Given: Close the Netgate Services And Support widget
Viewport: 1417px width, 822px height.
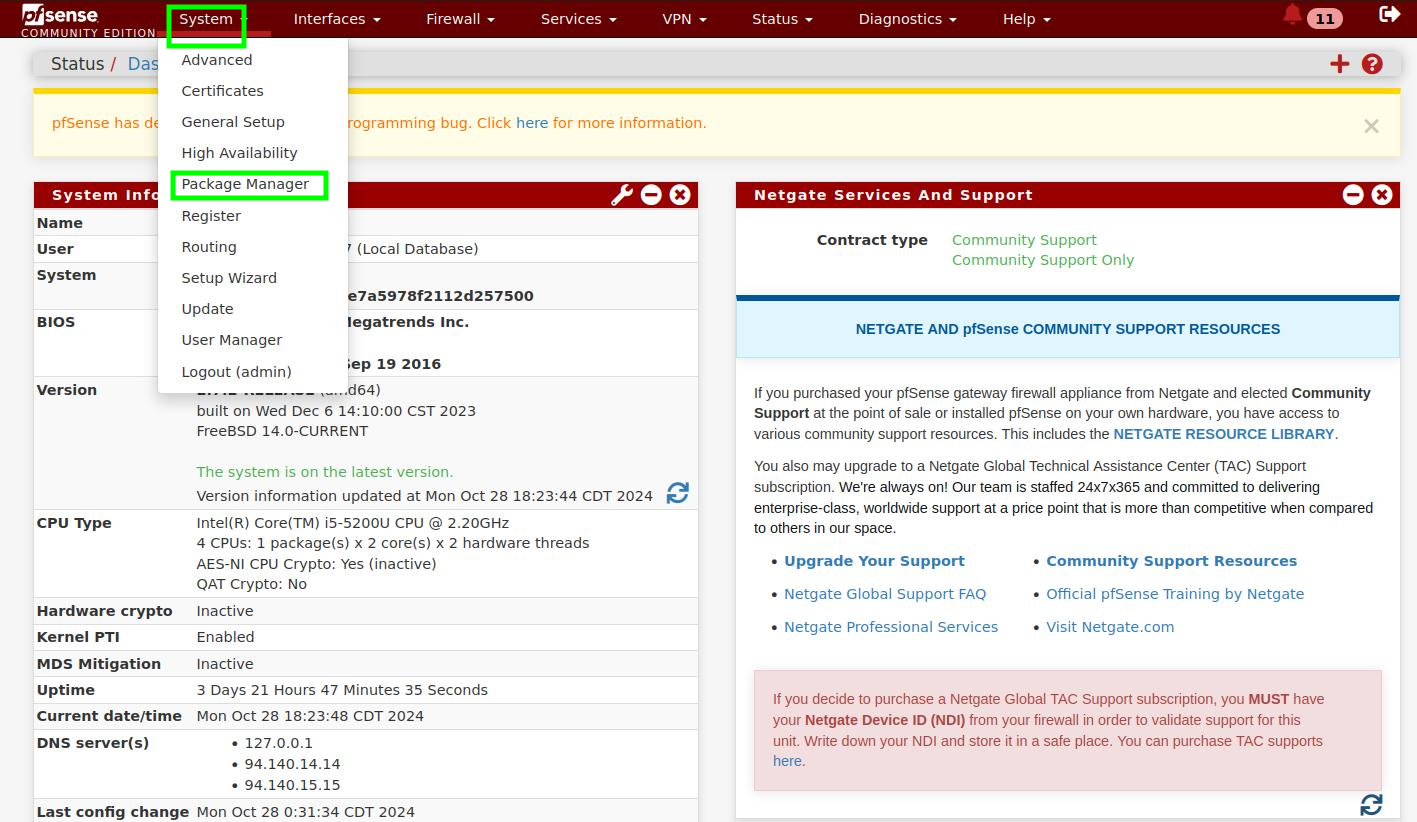Looking at the screenshot, I should point(1382,195).
